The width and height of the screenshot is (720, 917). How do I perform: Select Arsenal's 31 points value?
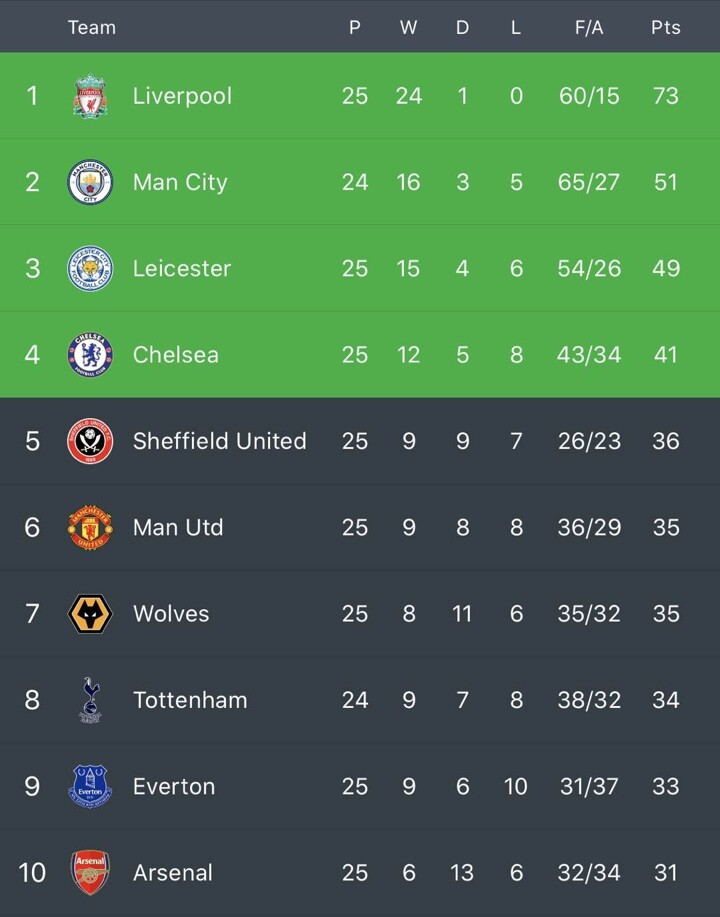tap(665, 873)
